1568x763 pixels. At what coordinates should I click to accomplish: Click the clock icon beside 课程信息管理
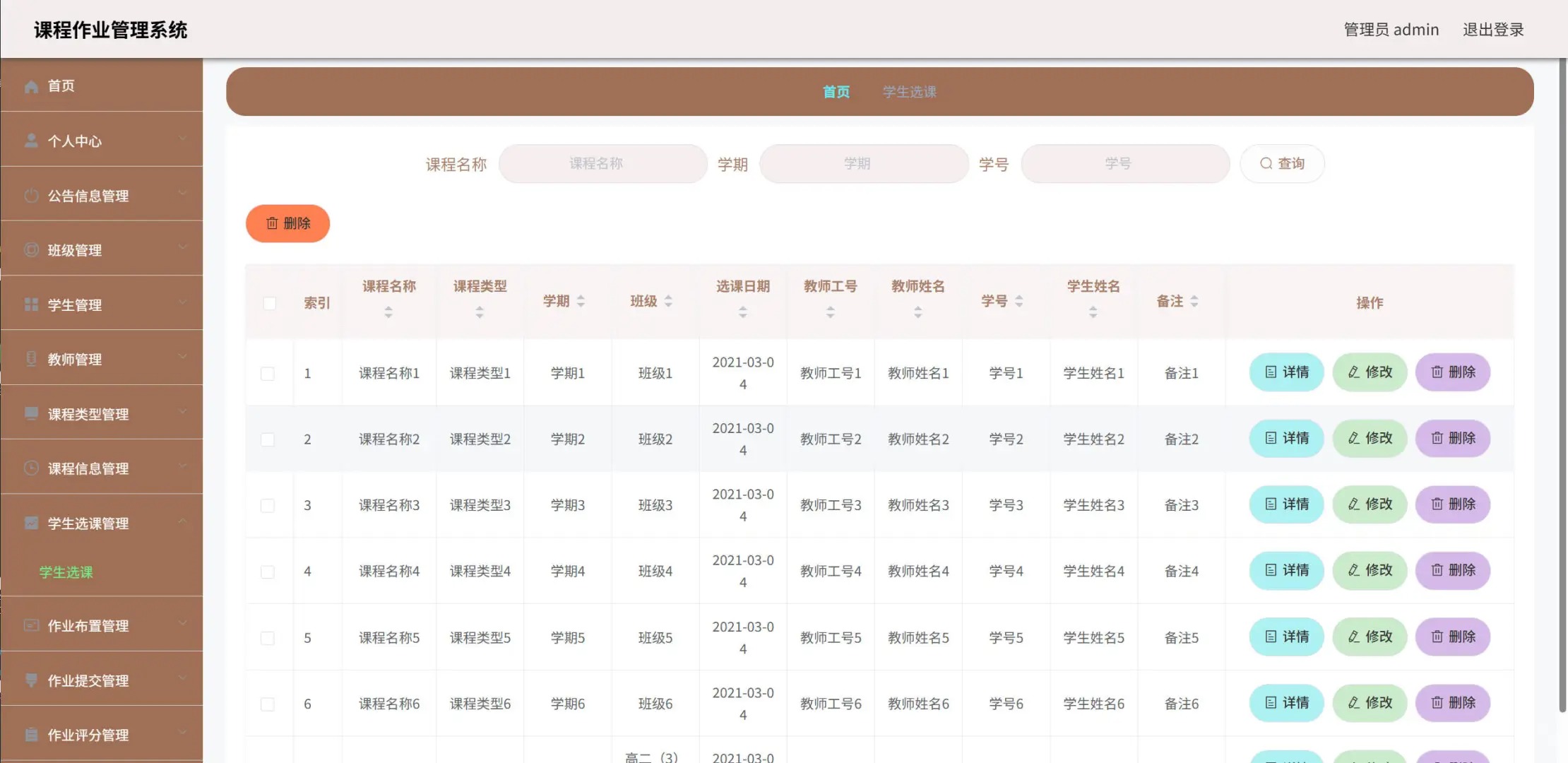31,468
